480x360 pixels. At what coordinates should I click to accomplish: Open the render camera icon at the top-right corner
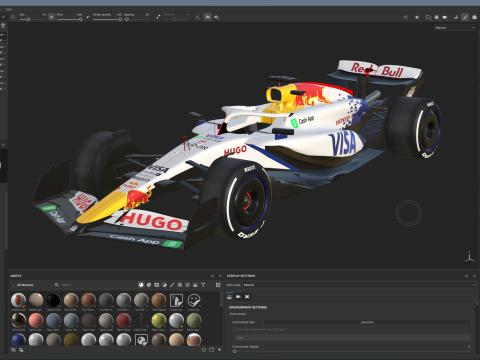(474, 17)
